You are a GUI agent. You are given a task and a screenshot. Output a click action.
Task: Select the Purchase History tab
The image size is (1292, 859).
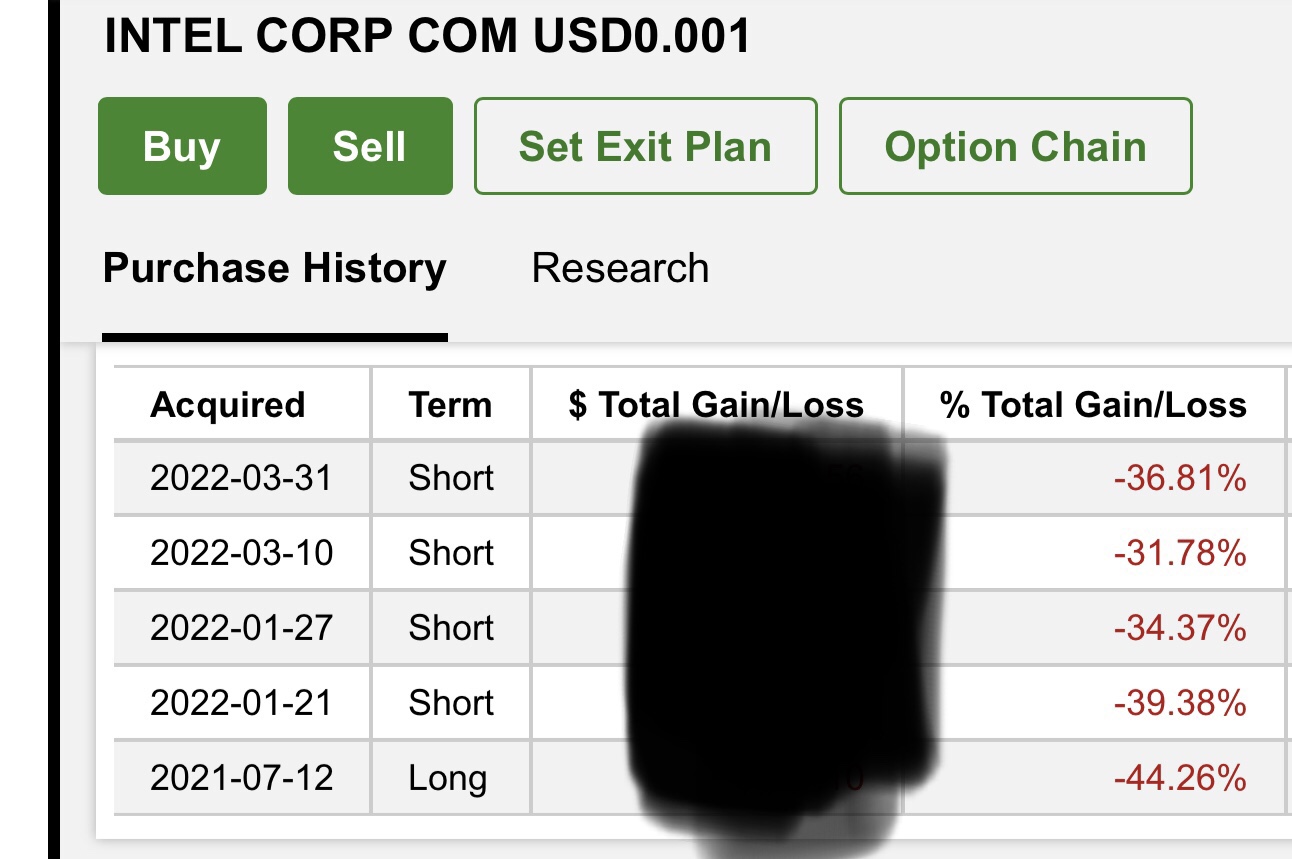274,268
